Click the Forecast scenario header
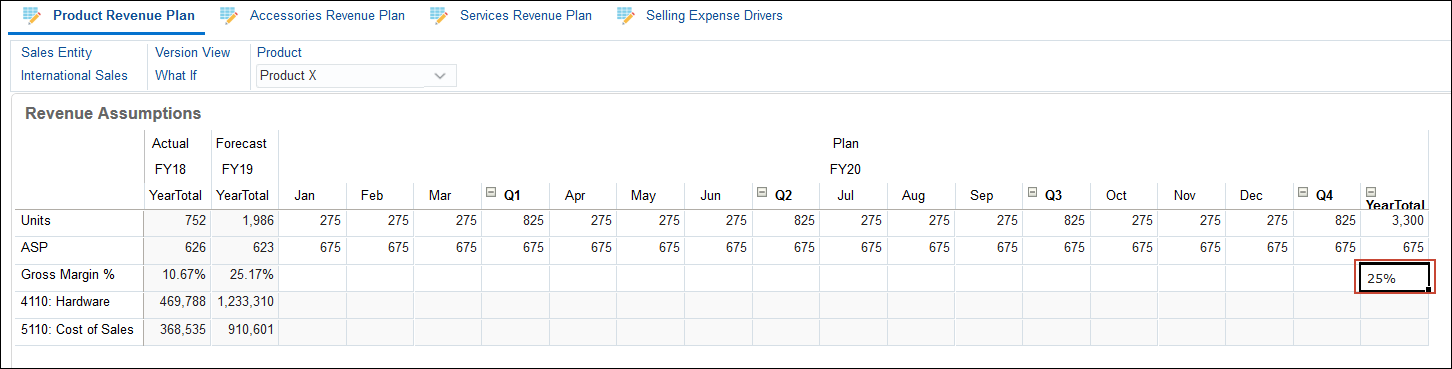The height and width of the screenshot is (369, 1452). [241, 143]
